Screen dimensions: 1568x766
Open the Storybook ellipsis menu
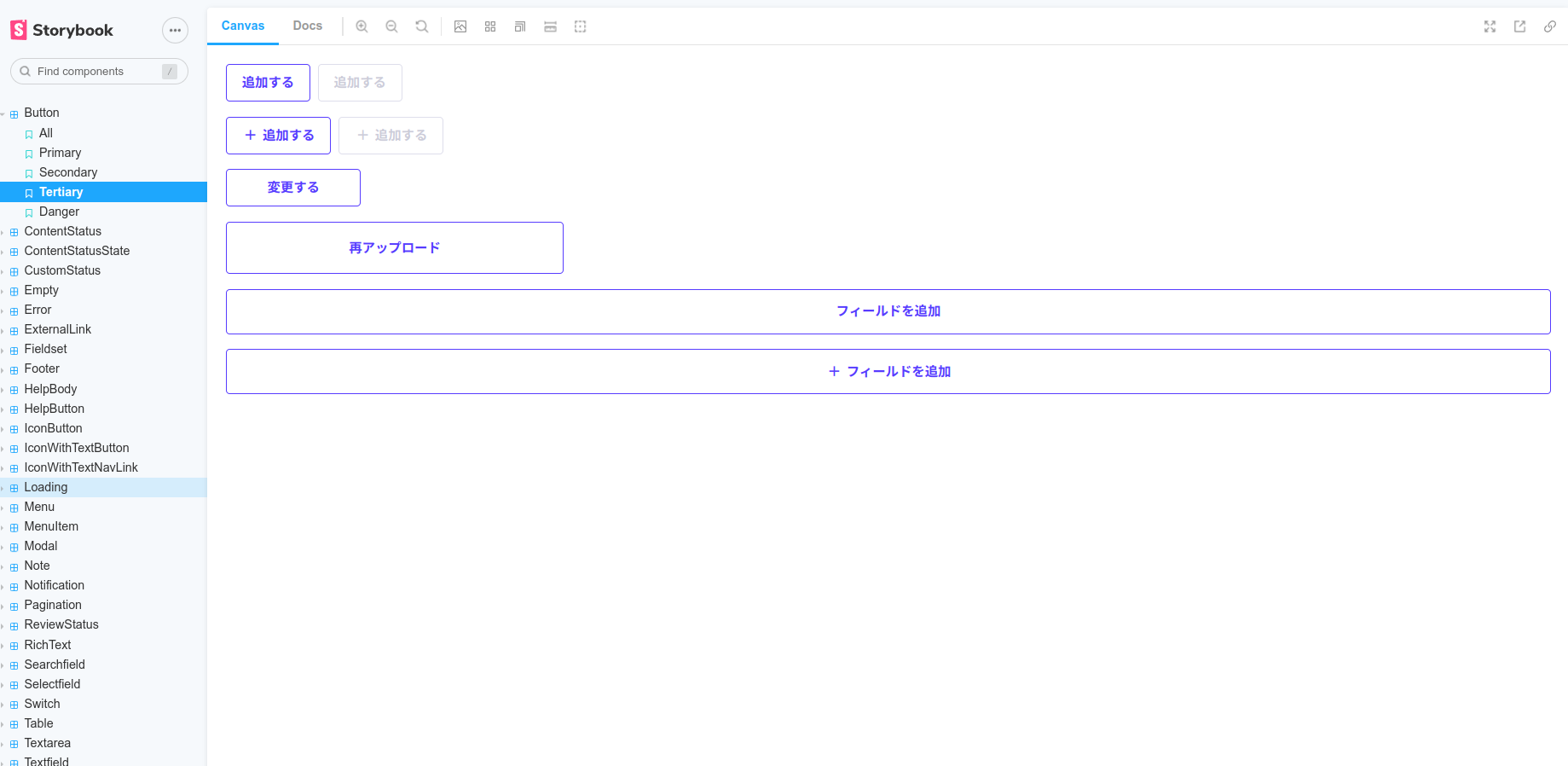pos(175,31)
